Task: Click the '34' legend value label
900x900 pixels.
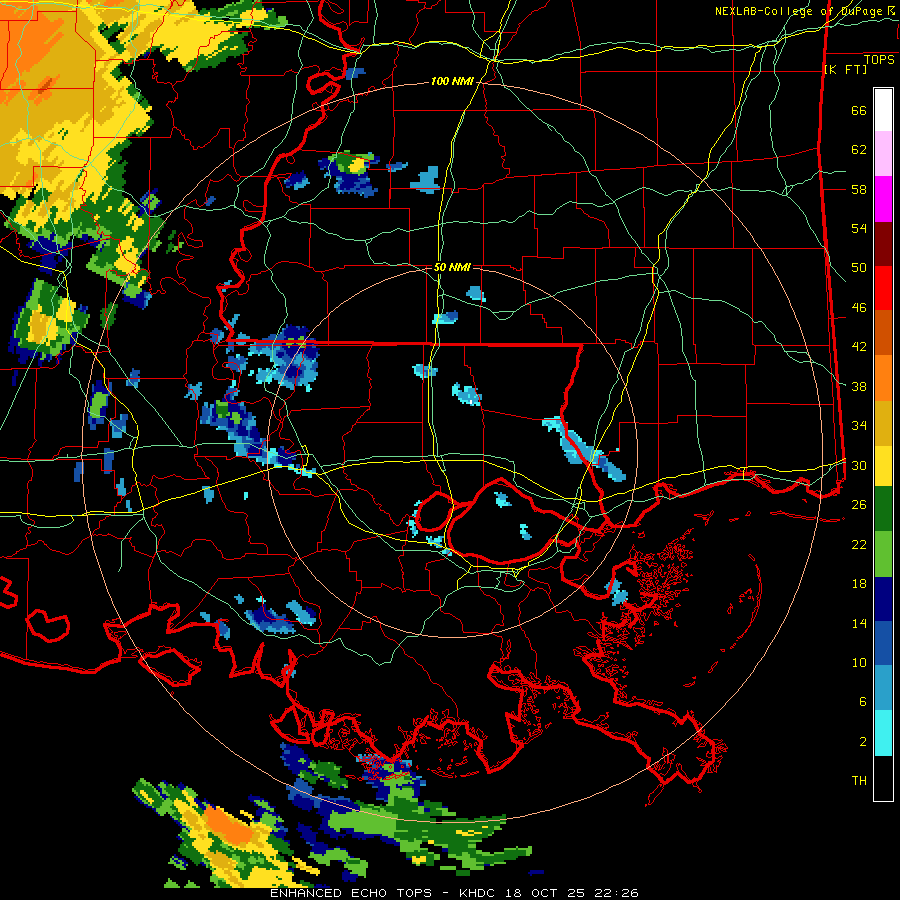Action: (x=859, y=426)
